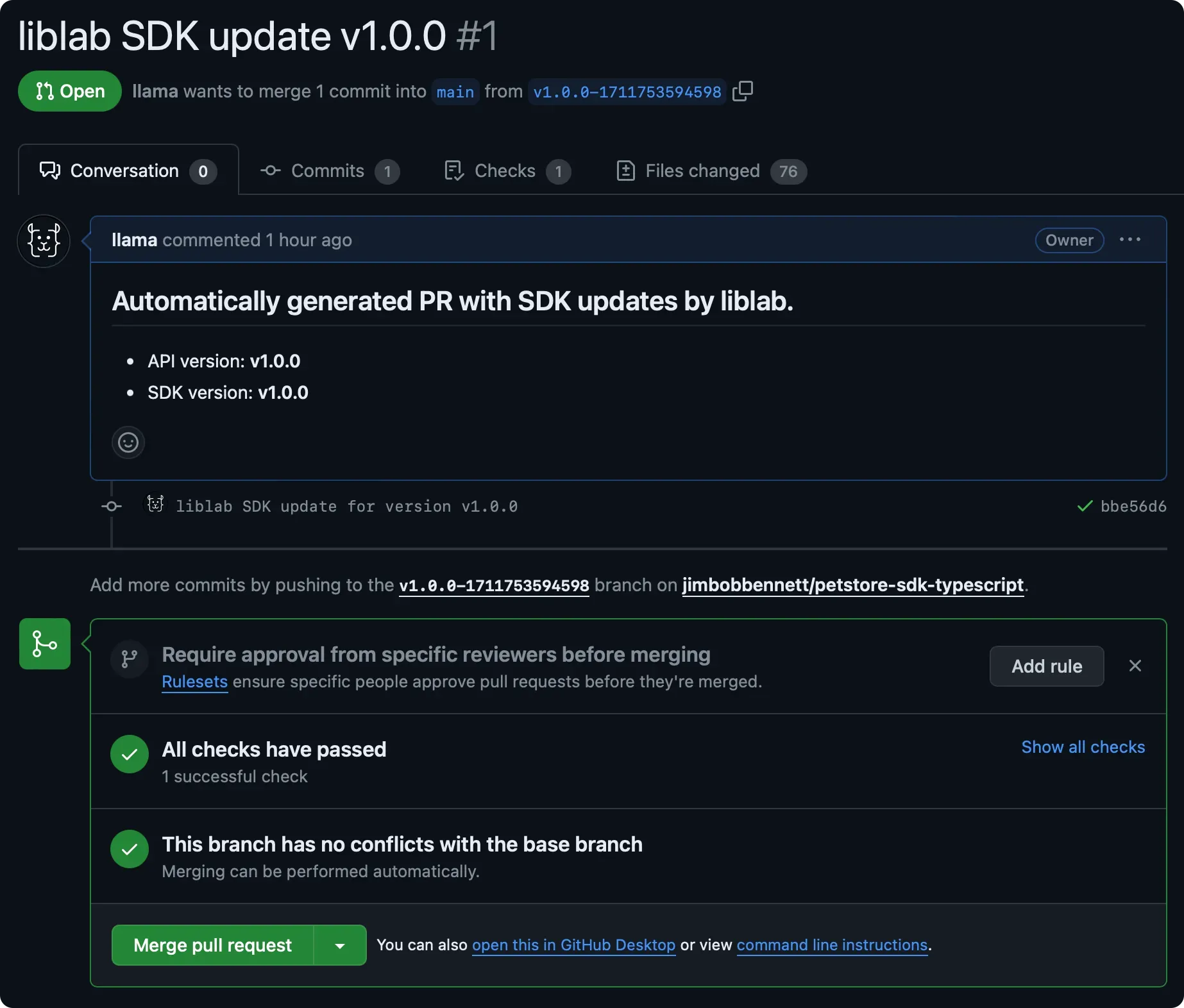Follow the Rulesets link
Screen dimensions: 1184x1008
coord(194,682)
